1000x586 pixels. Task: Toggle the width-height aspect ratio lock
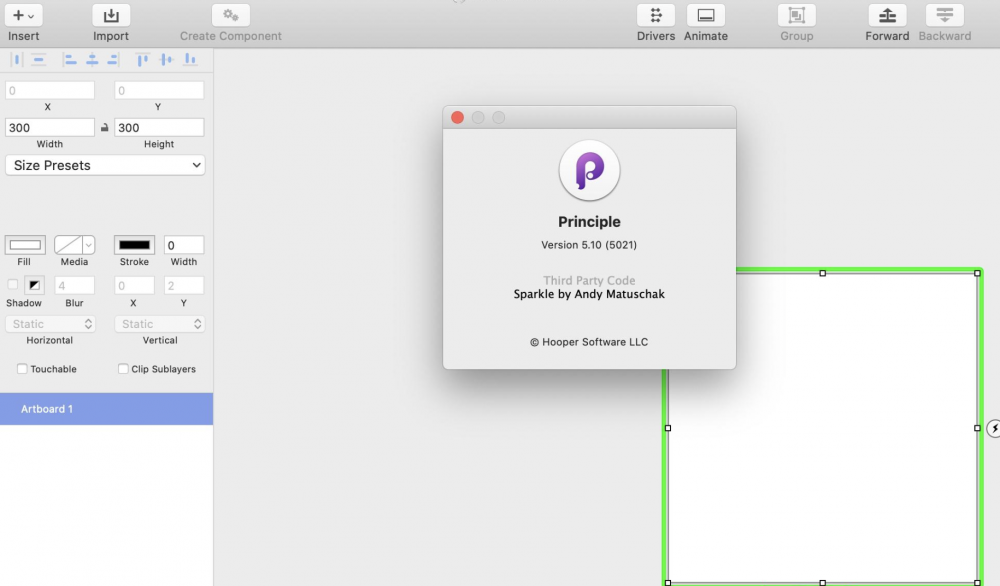pyautogui.click(x=105, y=128)
